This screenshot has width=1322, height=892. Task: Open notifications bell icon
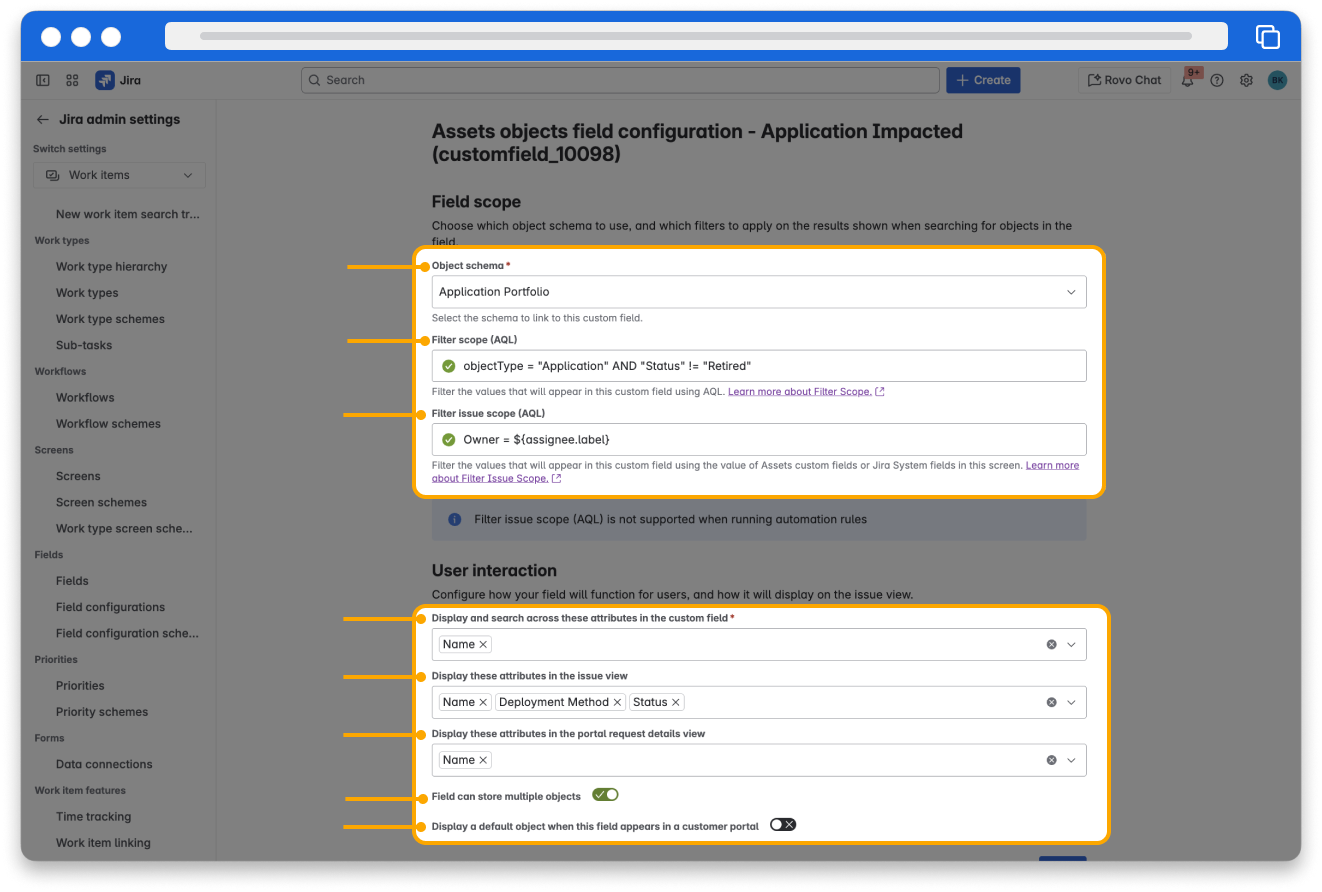click(x=1188, y=81)
